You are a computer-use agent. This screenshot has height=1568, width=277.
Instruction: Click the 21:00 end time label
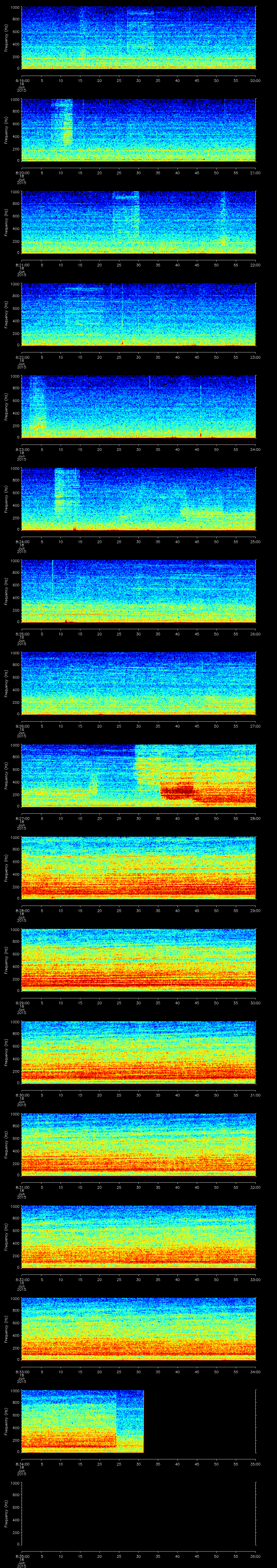(x=256, y=173)
